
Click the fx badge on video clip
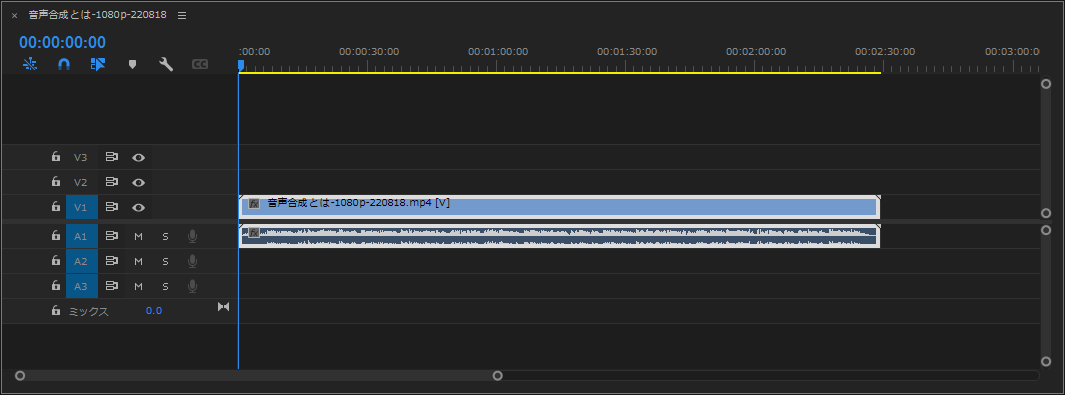(254, 203)
